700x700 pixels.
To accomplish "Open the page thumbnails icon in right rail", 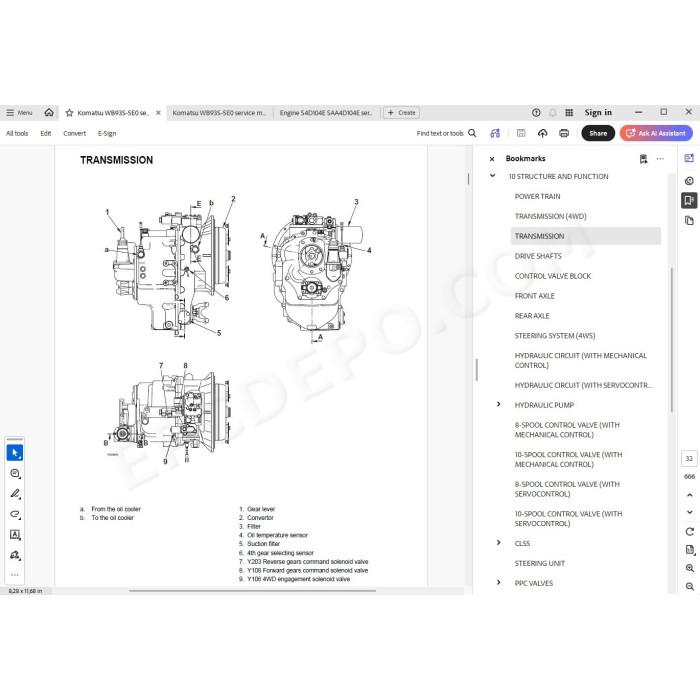I will point(689,221).
